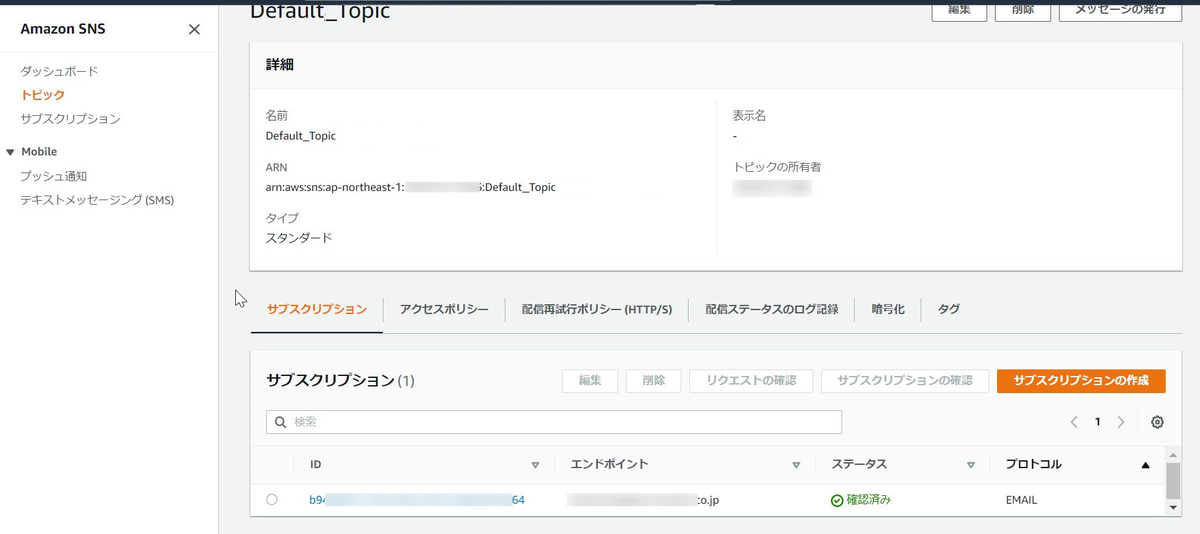Viewport: 1200px width, 534px height.
Task: Go to next page chevron
Action: point(1121,422)
